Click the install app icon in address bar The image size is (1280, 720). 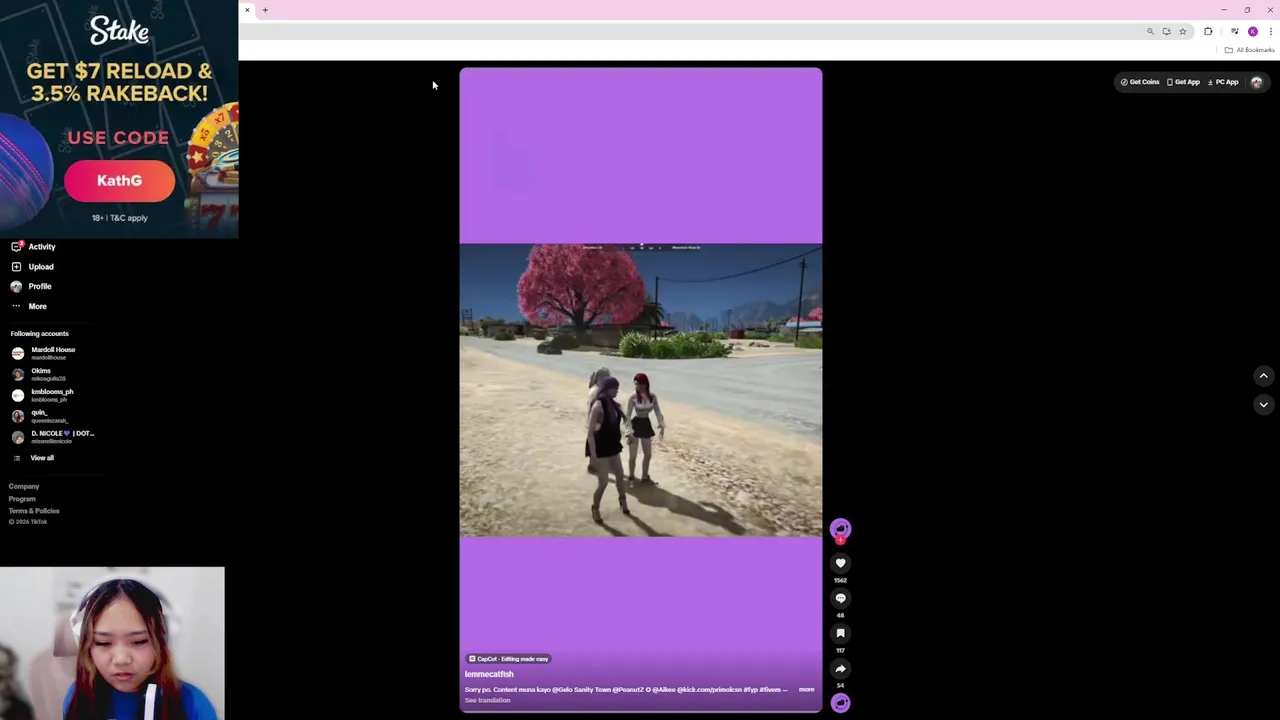[1166, 32]
